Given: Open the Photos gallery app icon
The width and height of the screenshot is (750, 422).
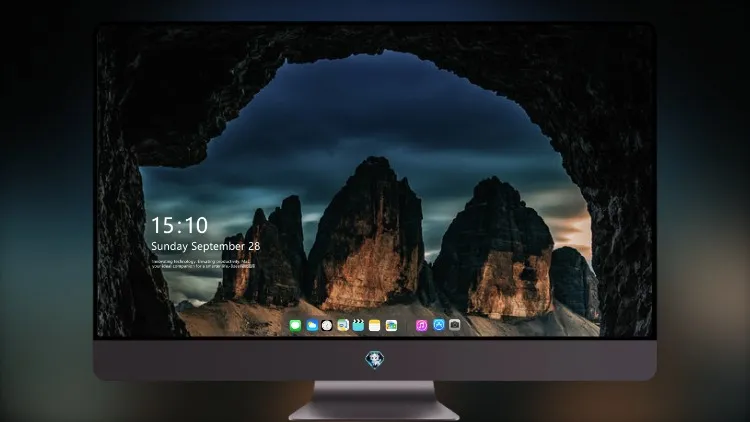Looking at the screenshot, I should click(391, 326).
